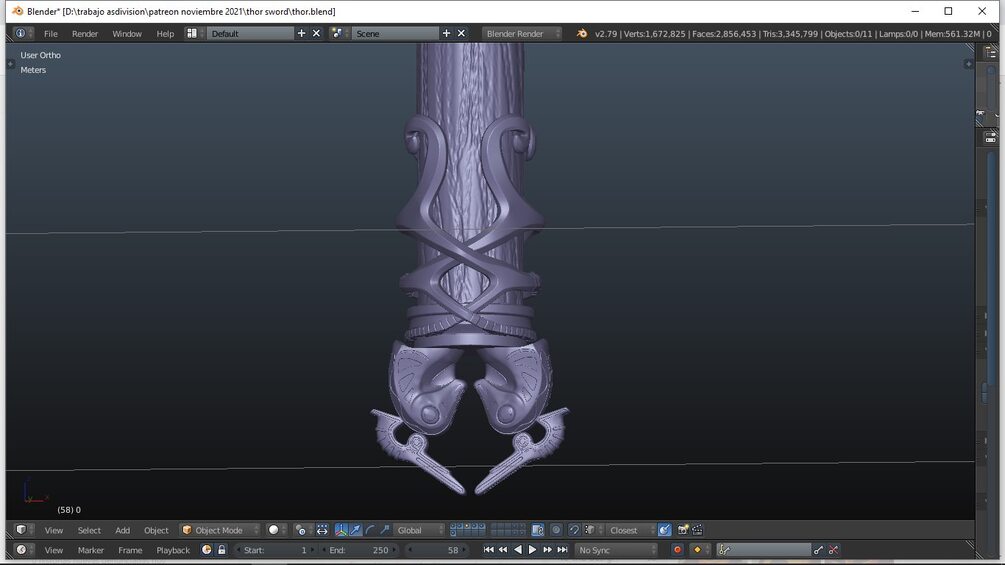Jump to the next keyframe
The height and width of the screenshot is (565, 1005).
tap(547, 550)
